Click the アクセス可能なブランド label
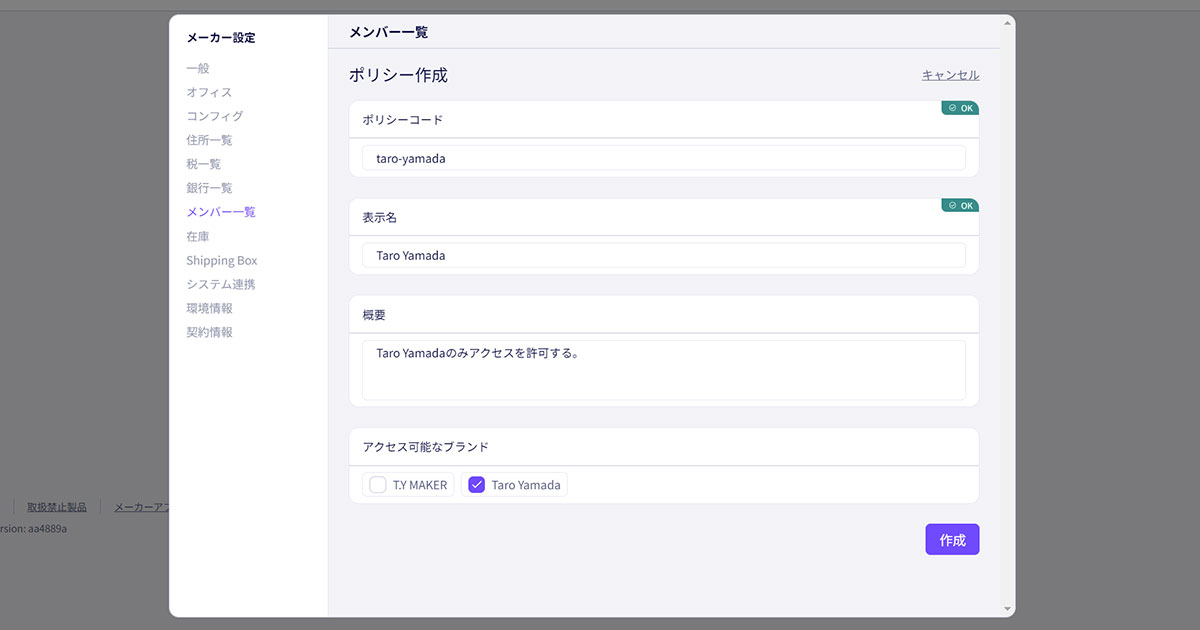 [x=425, y=447]
